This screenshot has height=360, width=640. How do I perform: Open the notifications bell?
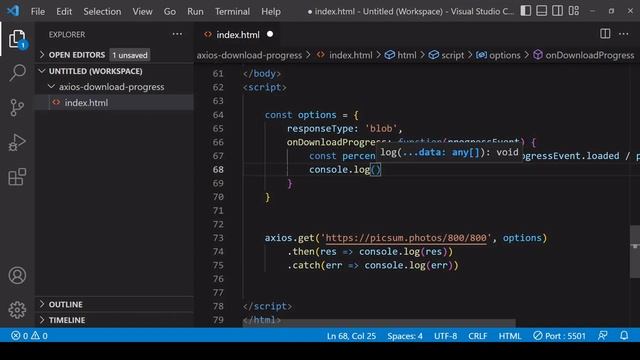pos(624,336)
